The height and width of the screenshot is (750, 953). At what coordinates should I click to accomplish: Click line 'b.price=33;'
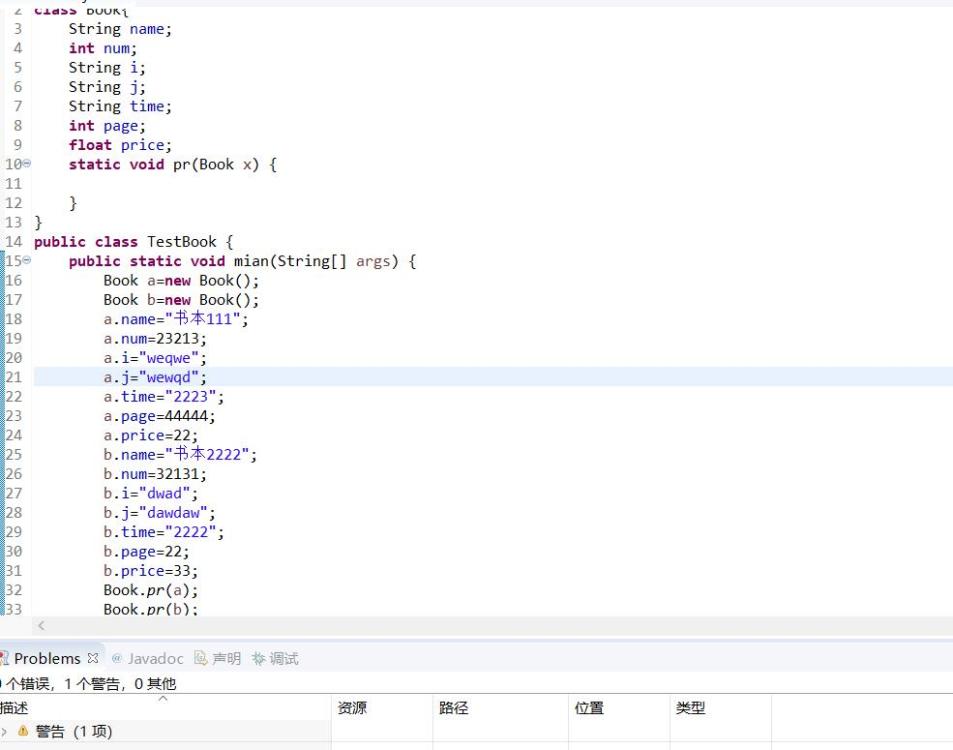[151, 571]
